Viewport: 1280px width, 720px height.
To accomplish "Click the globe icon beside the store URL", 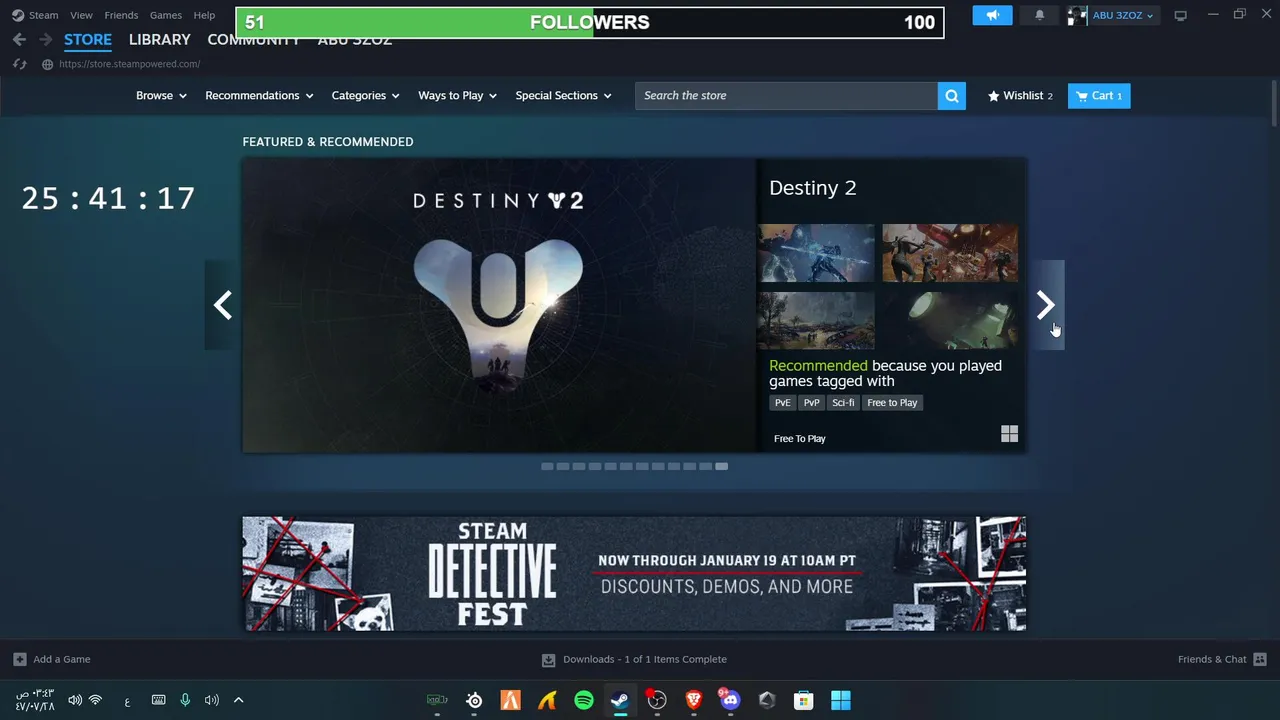I will tap(47, 64).
